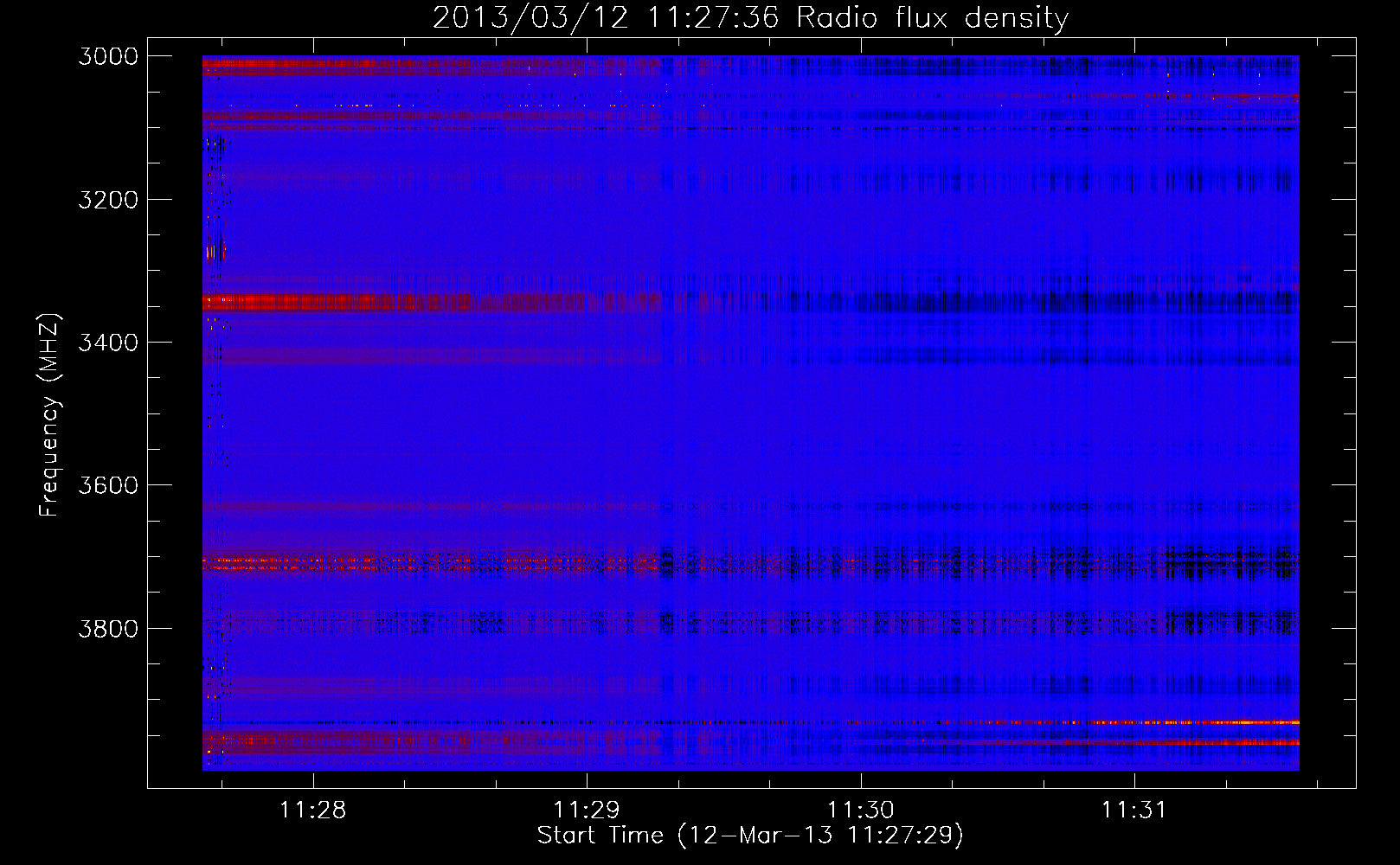Click the 11:30 time axis label
This screenshot has width=1400, height=865.
pos(860,811)
